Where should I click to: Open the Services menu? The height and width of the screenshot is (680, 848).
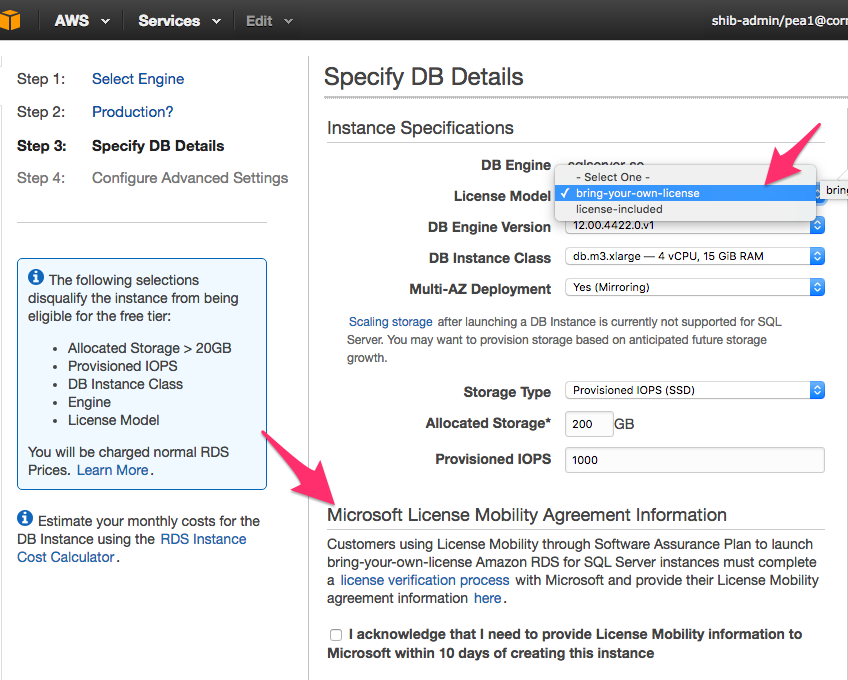pyautogui.click(x=180, y=21)
